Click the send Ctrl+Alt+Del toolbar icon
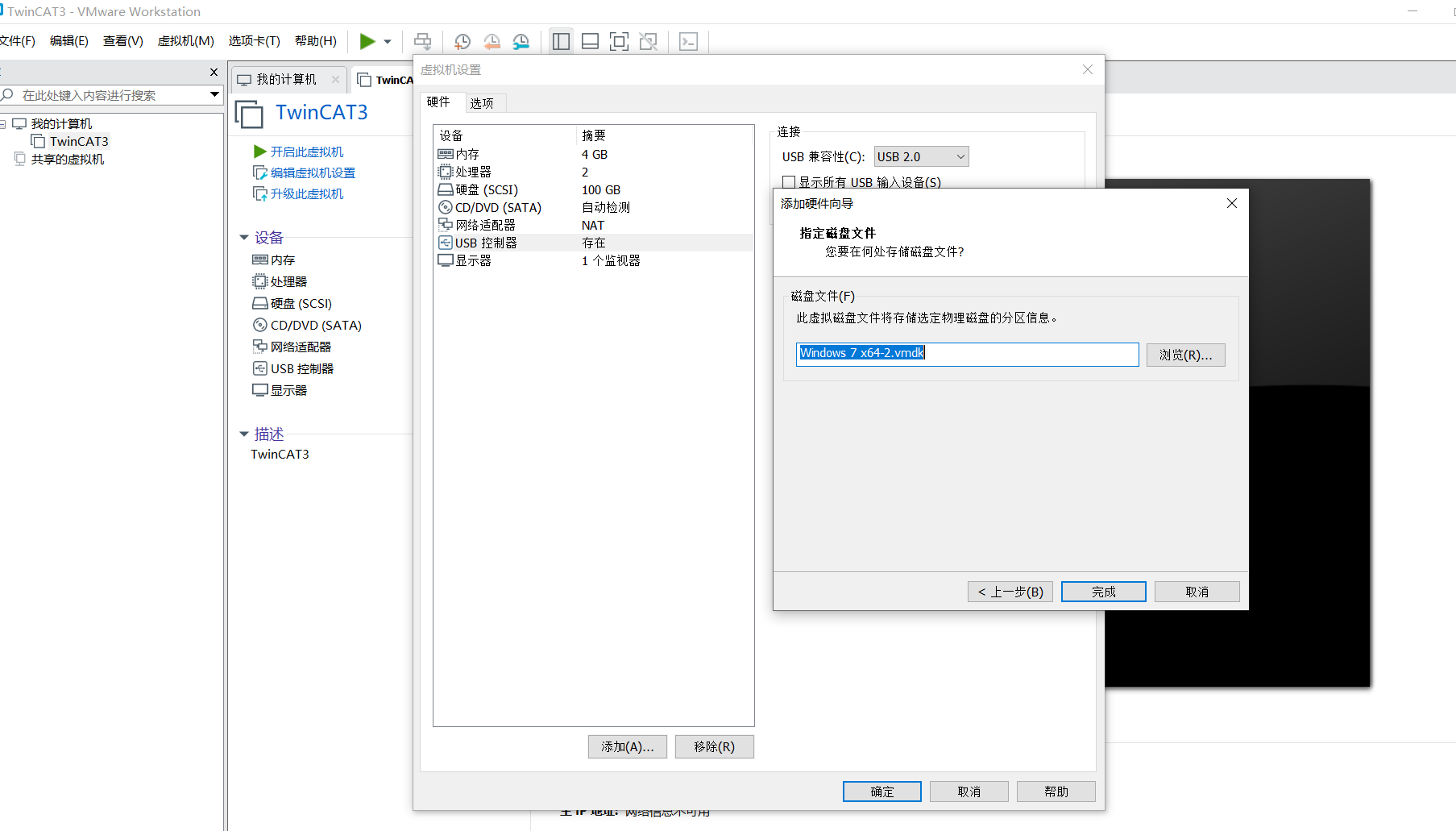The width and height of the screenshot is (1456, 831). [422, 42]
